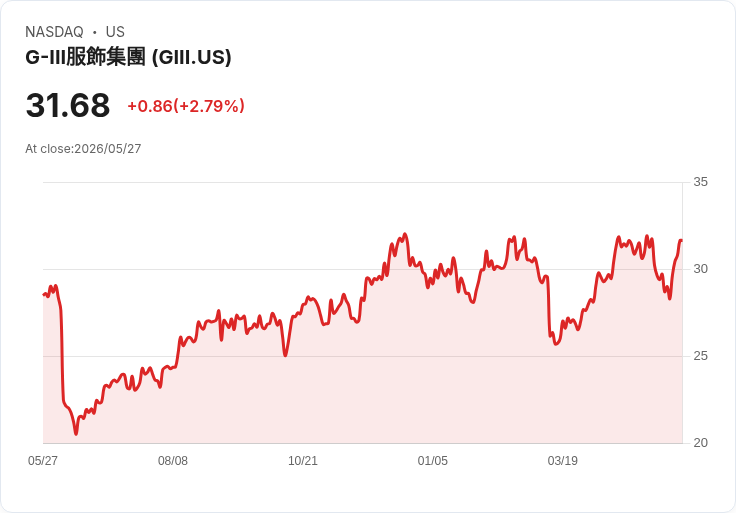The height and width of the screenshot is (513, 736).
Task: Click the 25 y-axis price label
Action: click(700, 356)
